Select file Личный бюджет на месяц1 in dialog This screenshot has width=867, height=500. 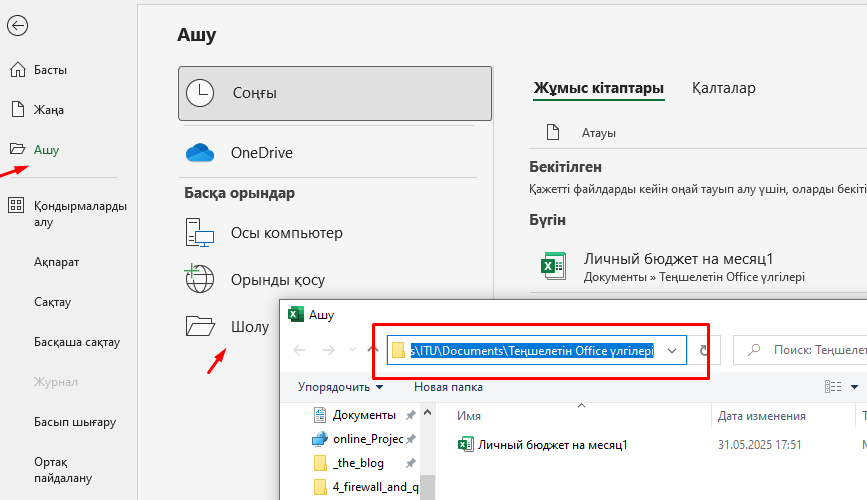point(552,445)
